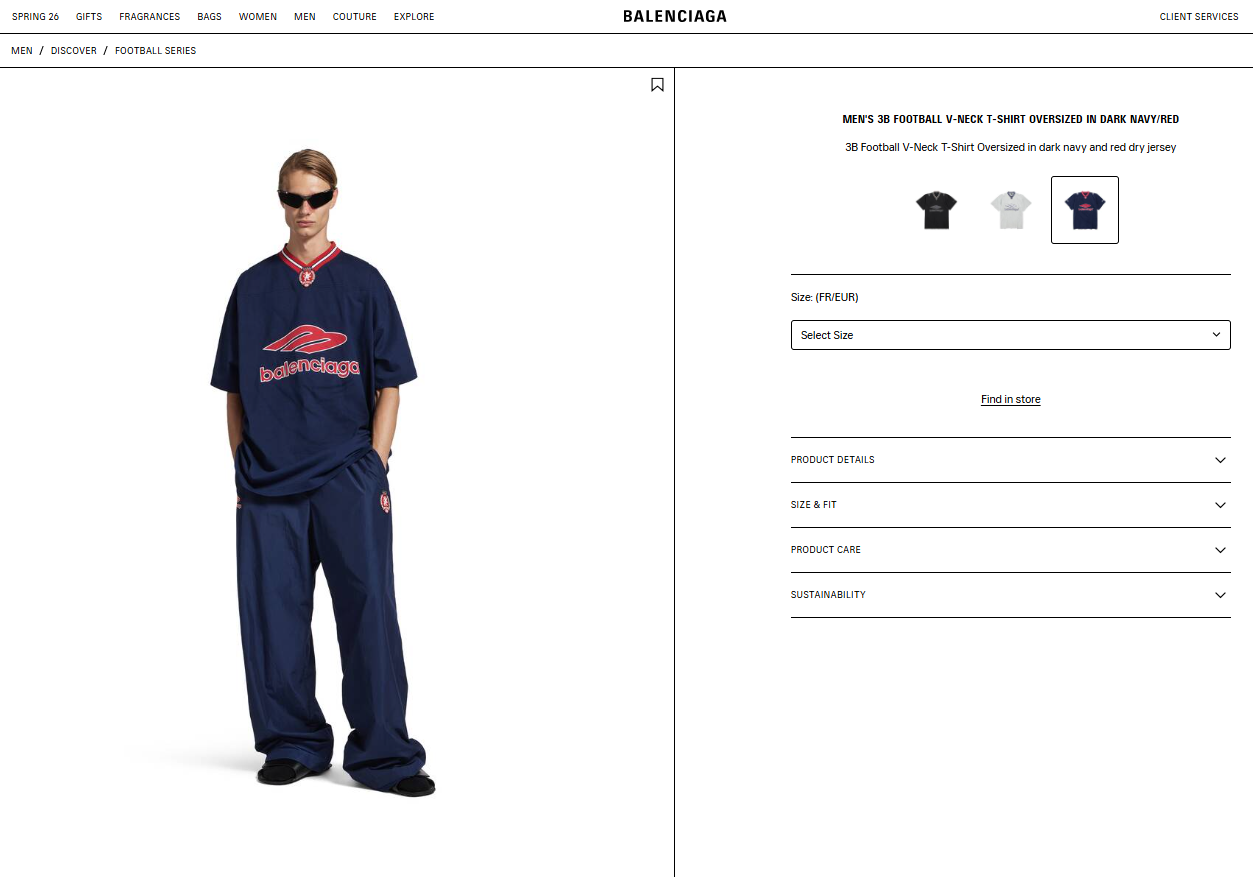The width and height of the screenshot is (1253, 877).
Task: Expand the Product Care chevron
Action: (x=1220, y=550)
